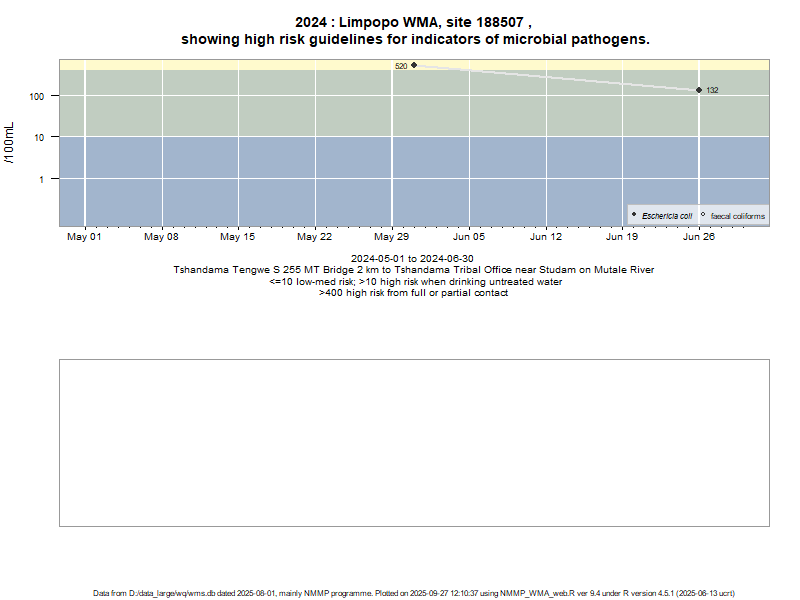This screenshot has height=600, width=800.
Task: Click the blue data source footer text
Action: coord(414,593)
